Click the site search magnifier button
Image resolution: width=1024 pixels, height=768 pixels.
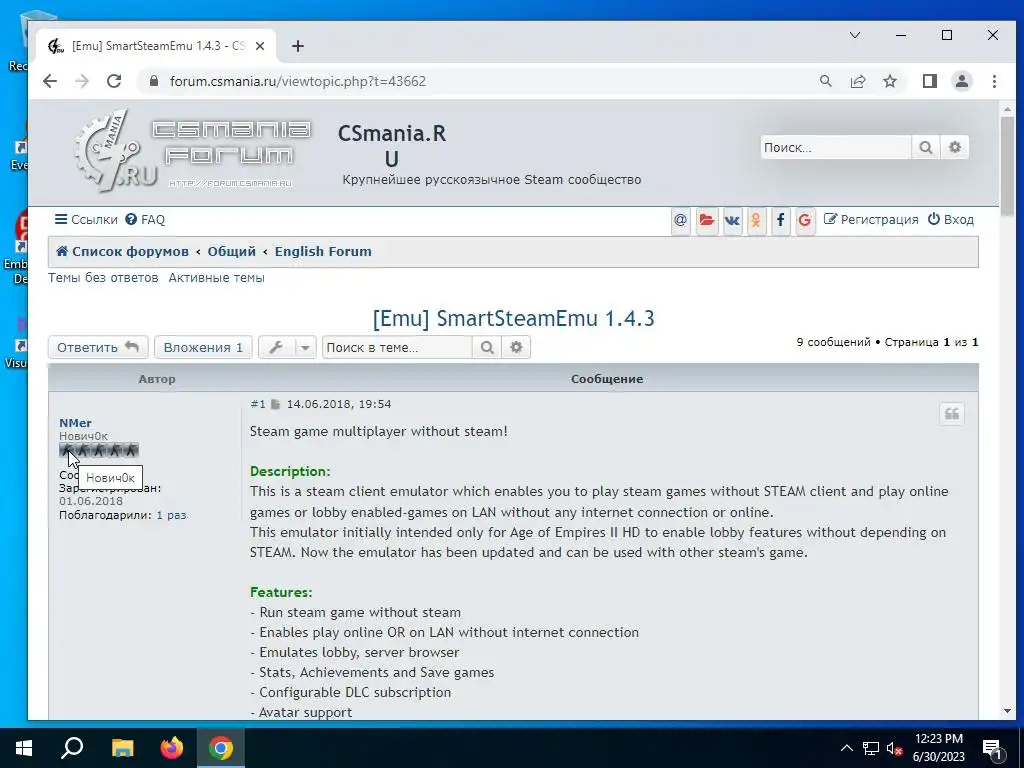925,148
